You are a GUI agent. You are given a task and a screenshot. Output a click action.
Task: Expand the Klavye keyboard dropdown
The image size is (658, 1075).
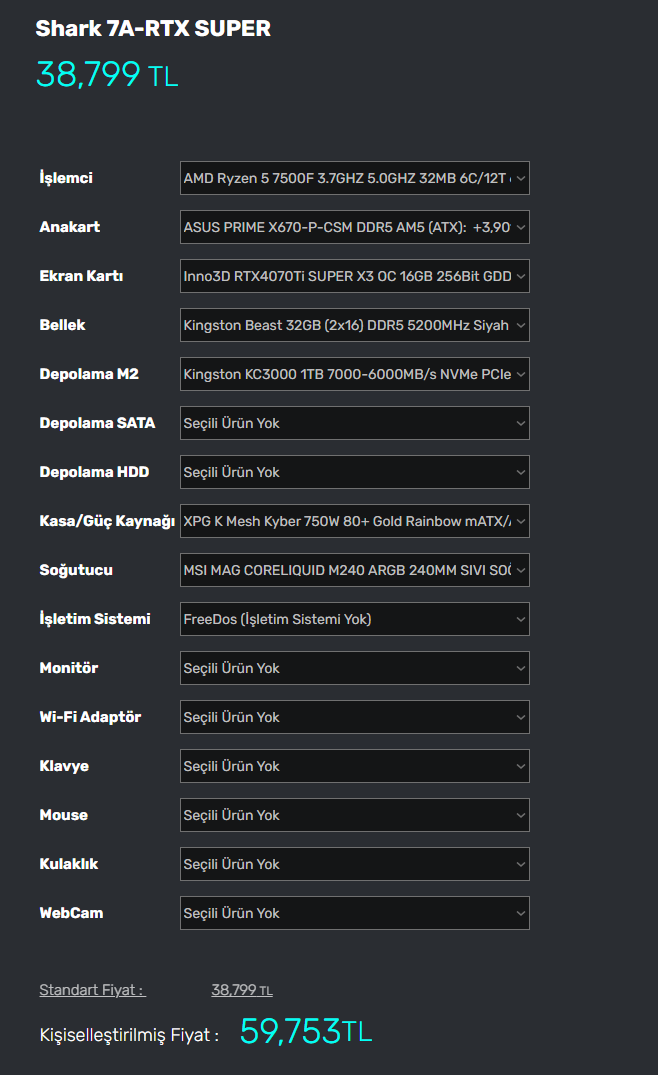(x=354, y=766)
